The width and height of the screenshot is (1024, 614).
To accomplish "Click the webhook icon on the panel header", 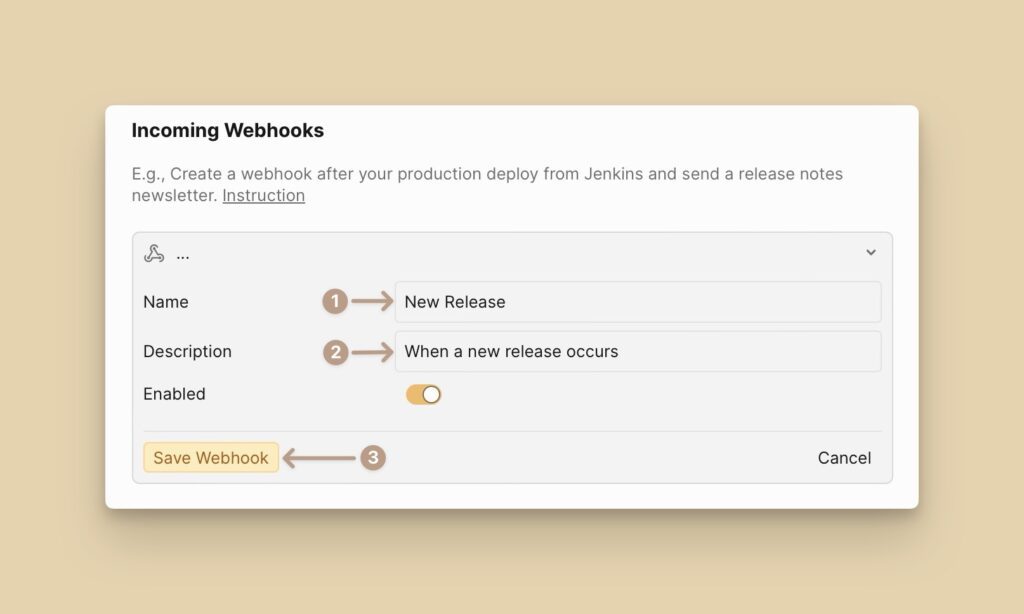I will click(152, 253).
